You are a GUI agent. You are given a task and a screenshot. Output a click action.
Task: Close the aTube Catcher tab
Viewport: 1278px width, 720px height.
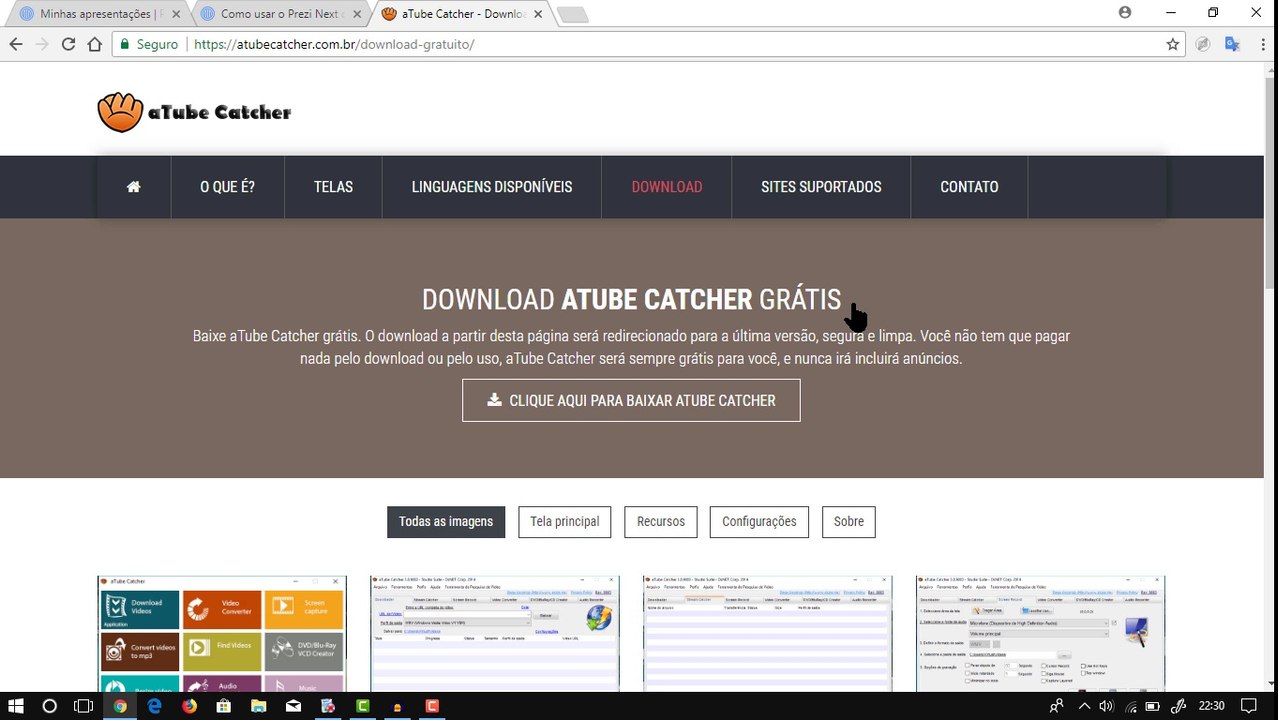[x=538, y=14]
